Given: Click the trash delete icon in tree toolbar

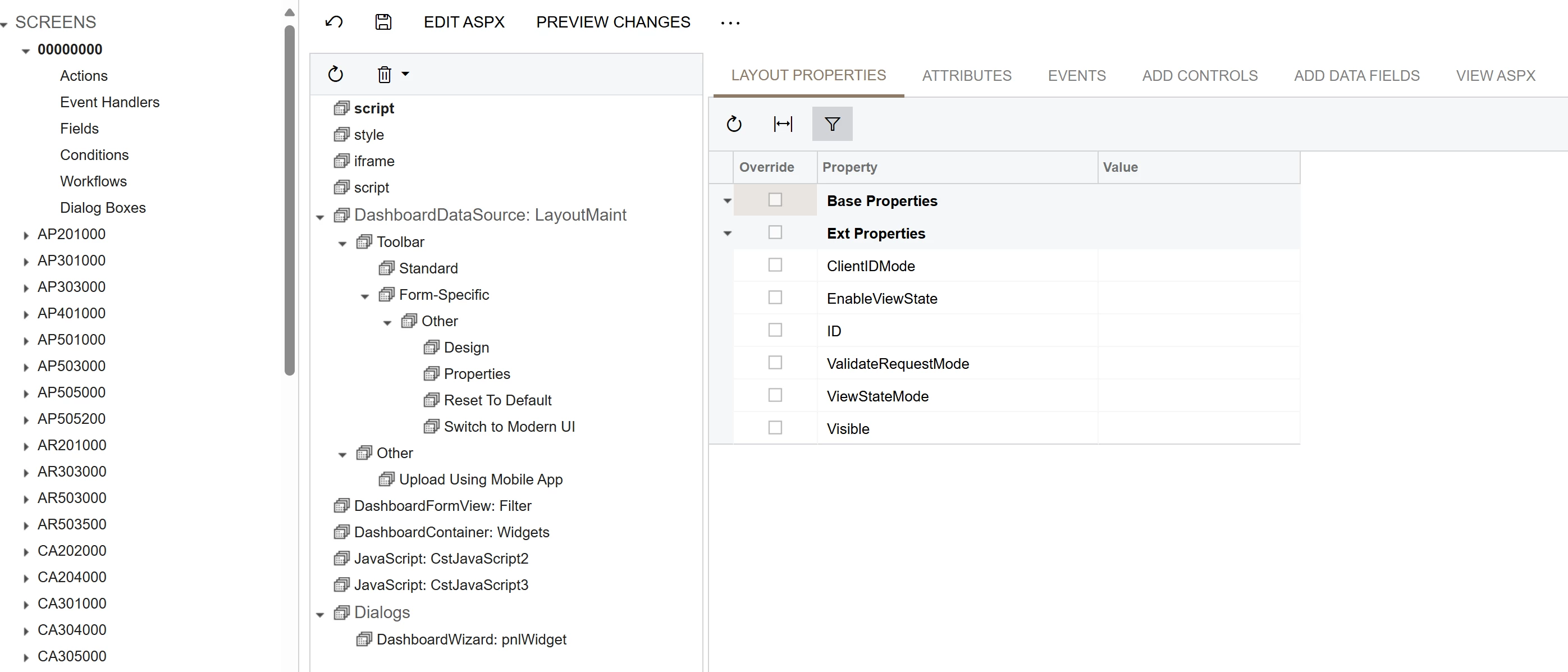Looking at the screenshot, I should [384, 74].
